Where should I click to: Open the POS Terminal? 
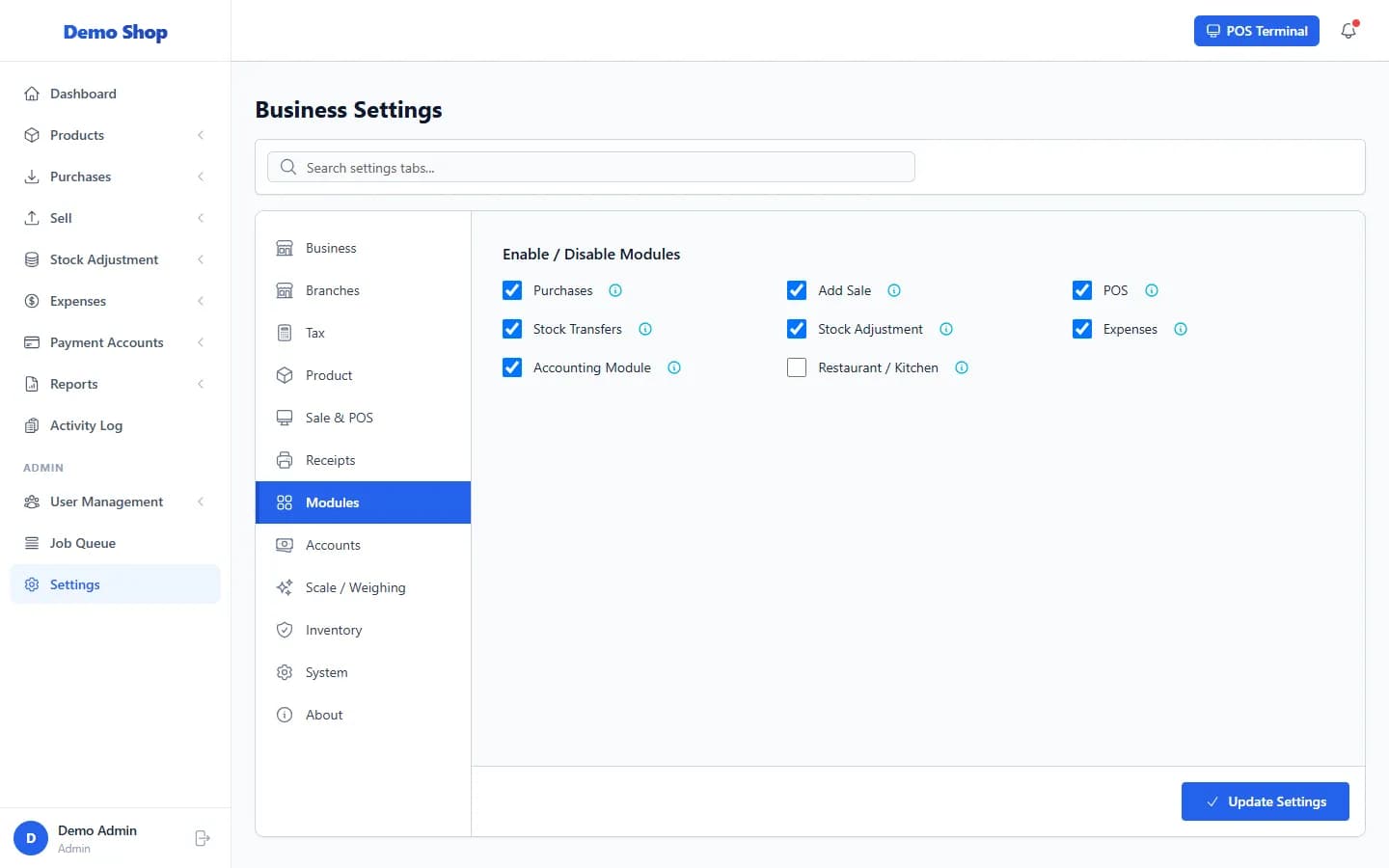click(x=1256, y=31)
